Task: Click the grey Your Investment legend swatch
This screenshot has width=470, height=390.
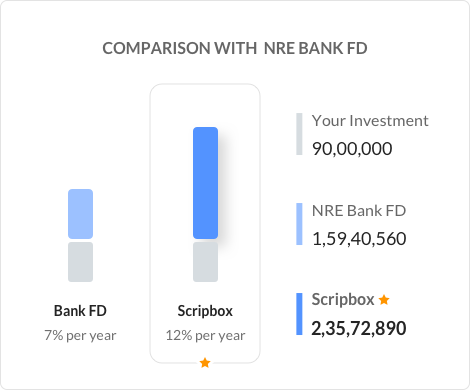Action: pos(299,134)
